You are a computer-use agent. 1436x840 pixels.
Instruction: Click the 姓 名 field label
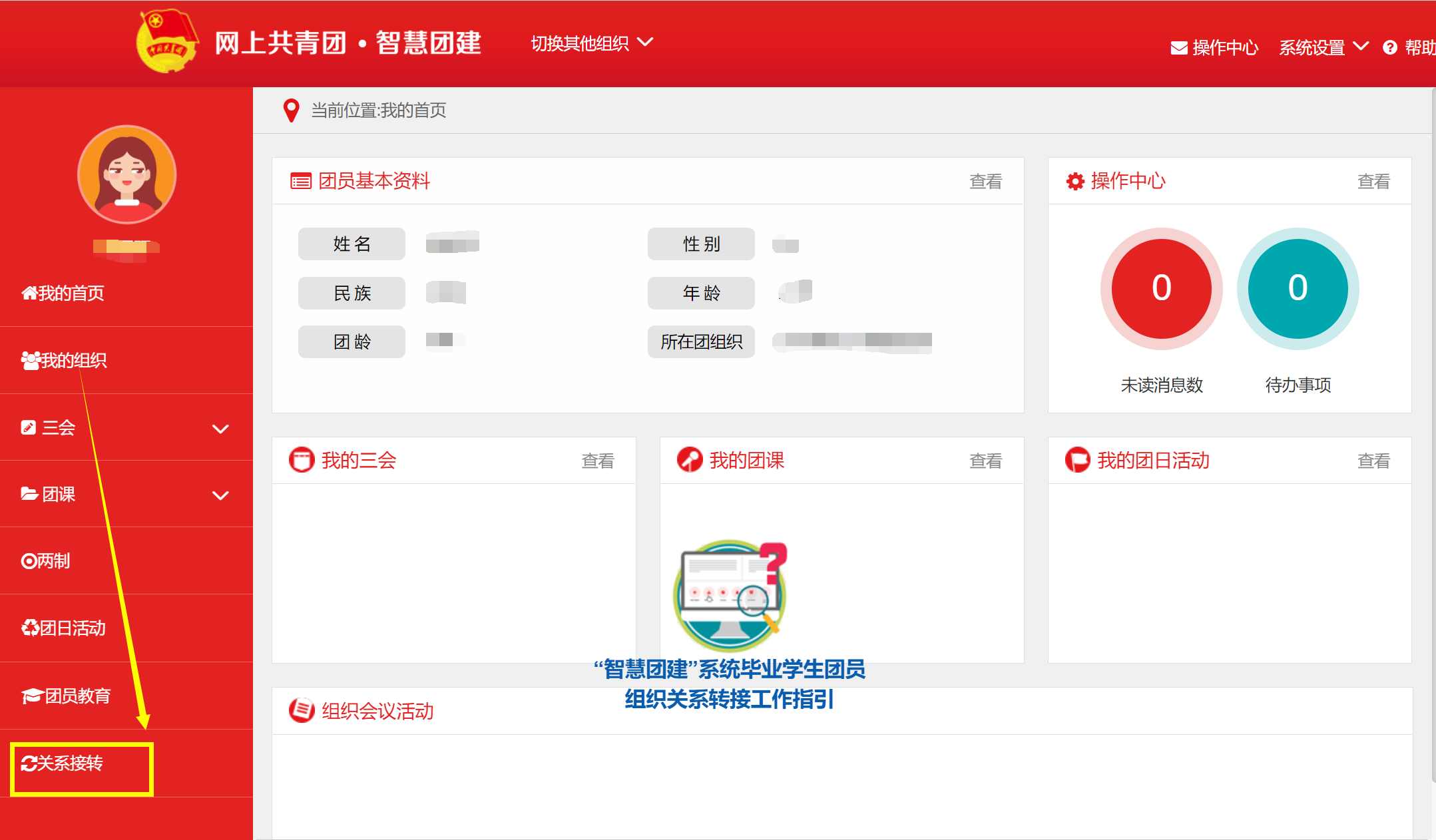tap(352, 244)
